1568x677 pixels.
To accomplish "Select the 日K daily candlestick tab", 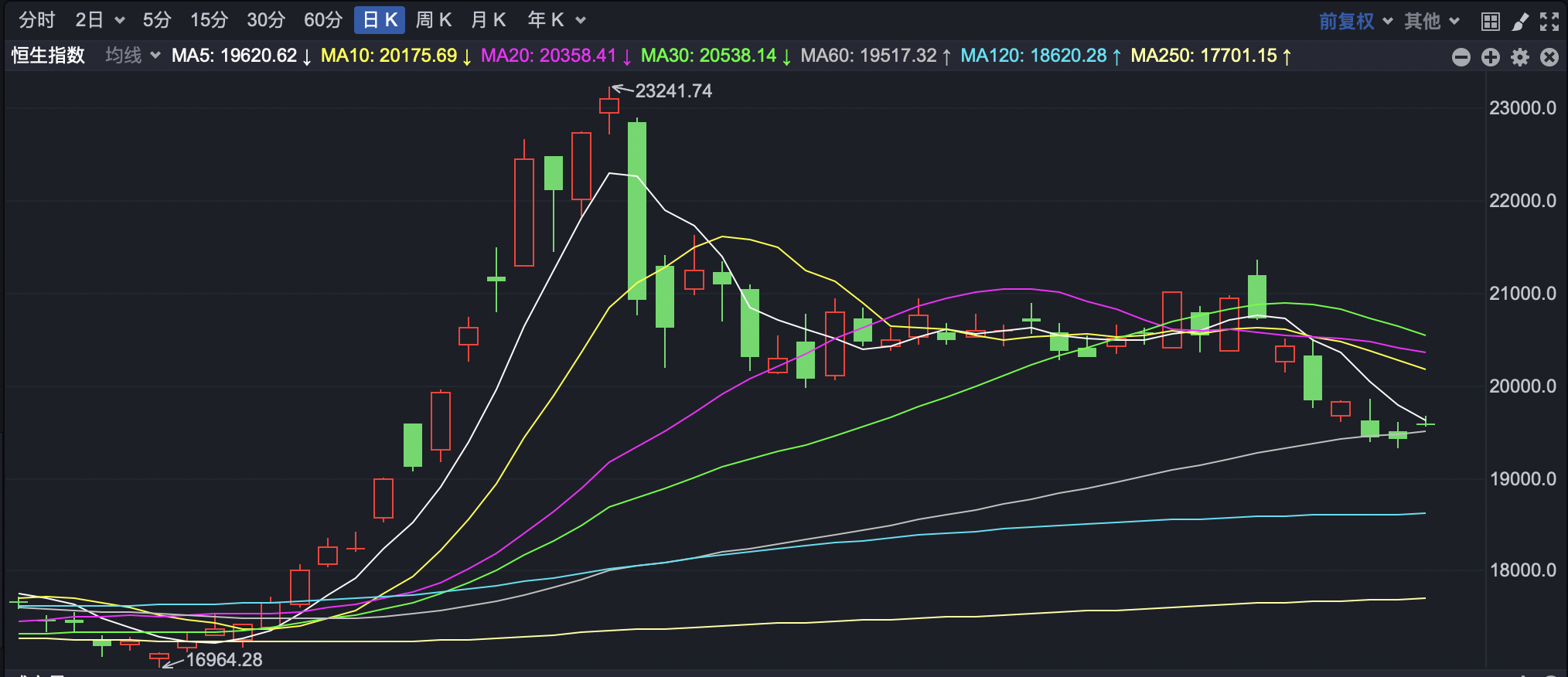I will (380, 20).
